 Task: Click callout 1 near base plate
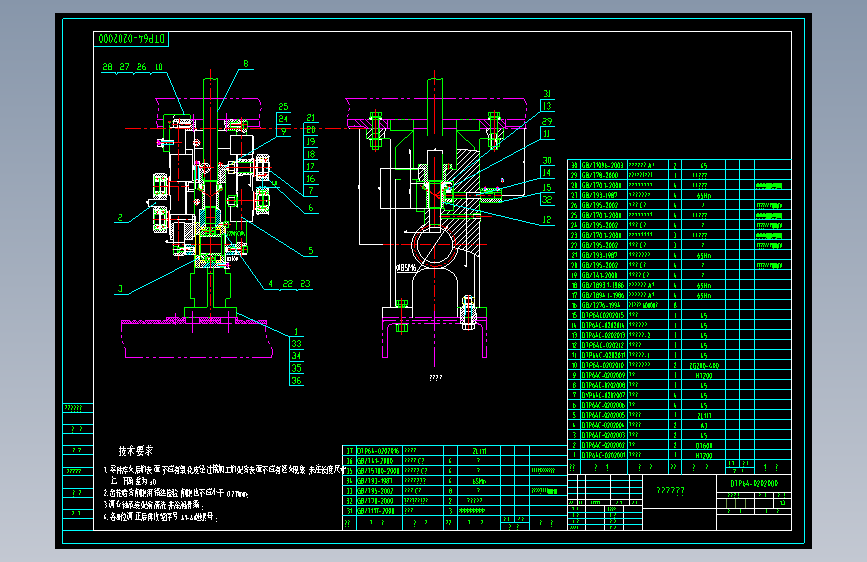296,332
